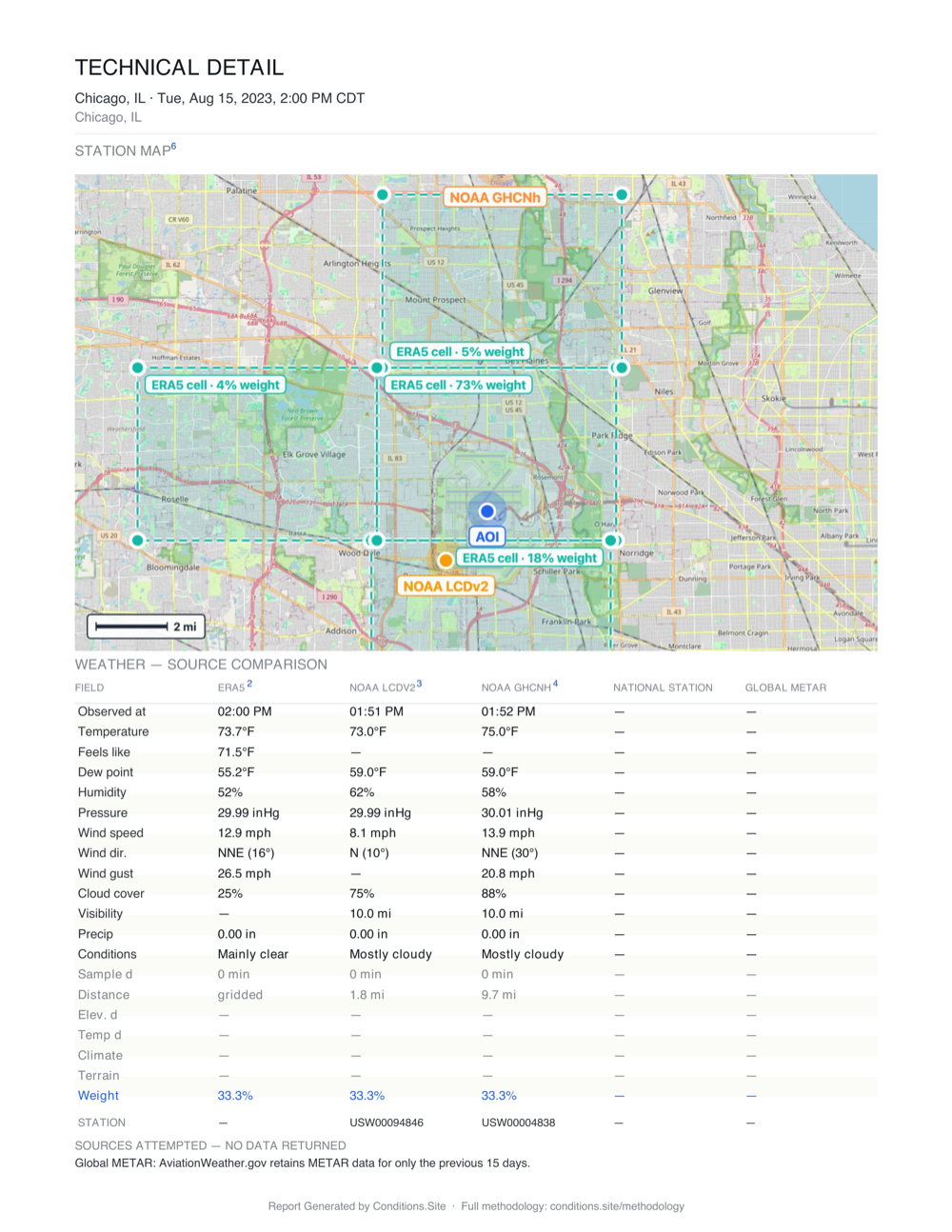The width and height of the screenshot is (952, 1232).
Task: Click the ERA5 cell 18% weight label
Action: 529,558
